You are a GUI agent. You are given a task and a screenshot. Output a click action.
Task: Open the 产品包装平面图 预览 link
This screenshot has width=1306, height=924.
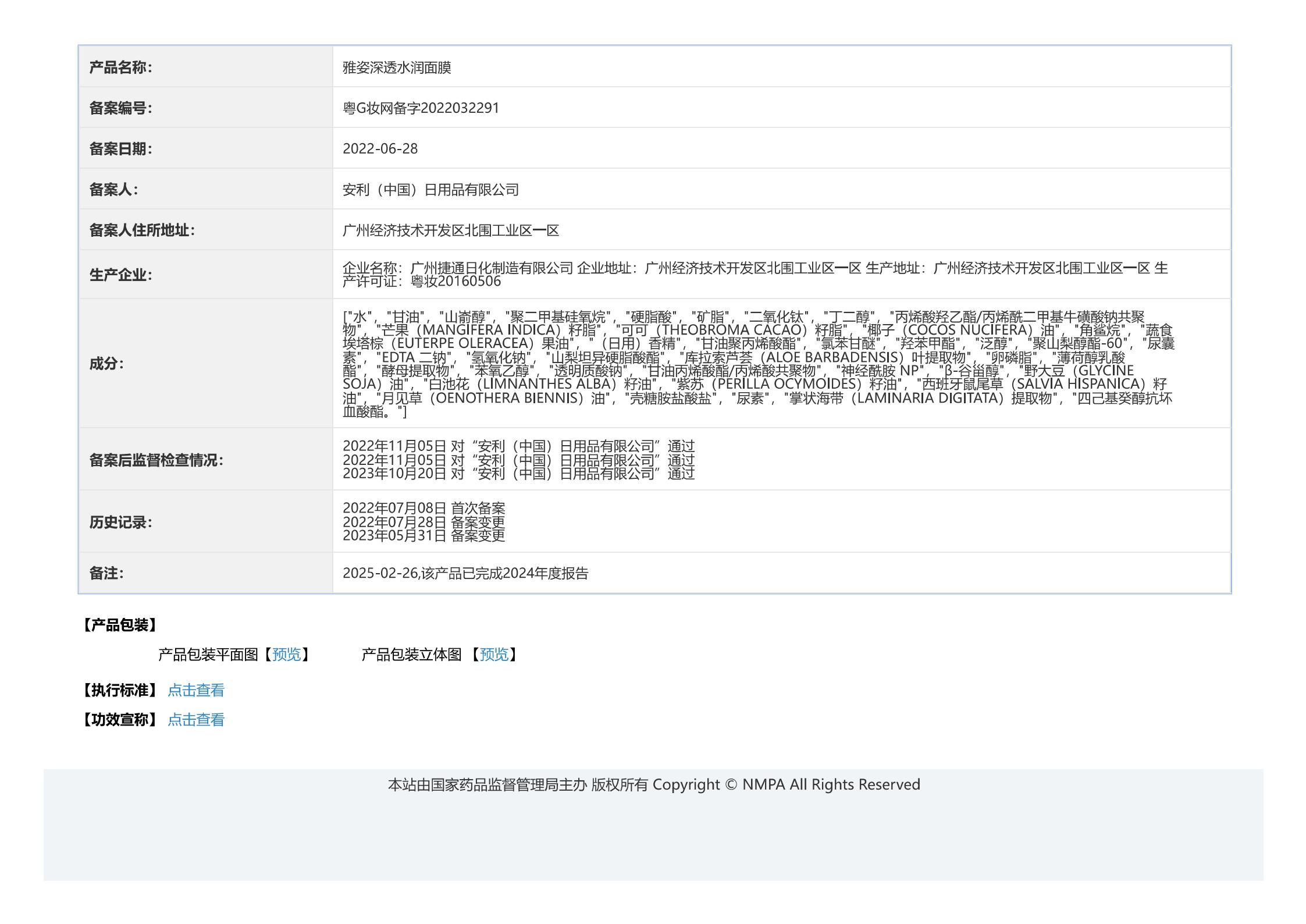(286, 655)
